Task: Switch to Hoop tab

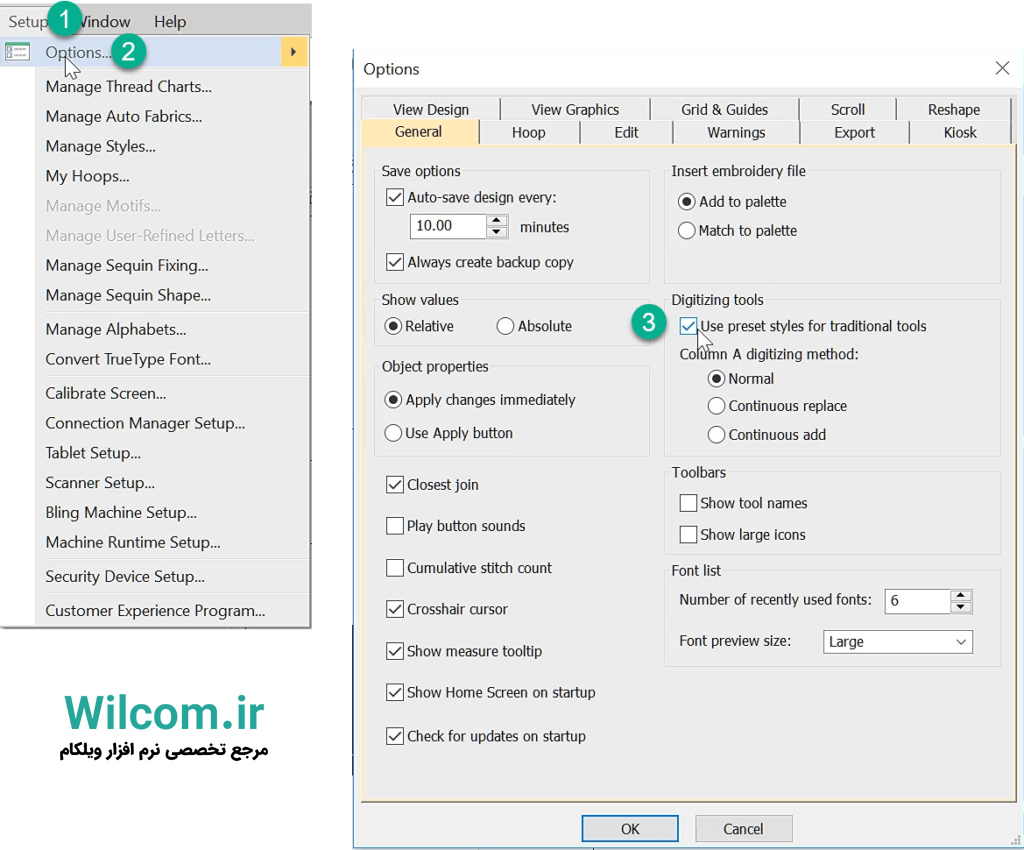Action: 528,133
